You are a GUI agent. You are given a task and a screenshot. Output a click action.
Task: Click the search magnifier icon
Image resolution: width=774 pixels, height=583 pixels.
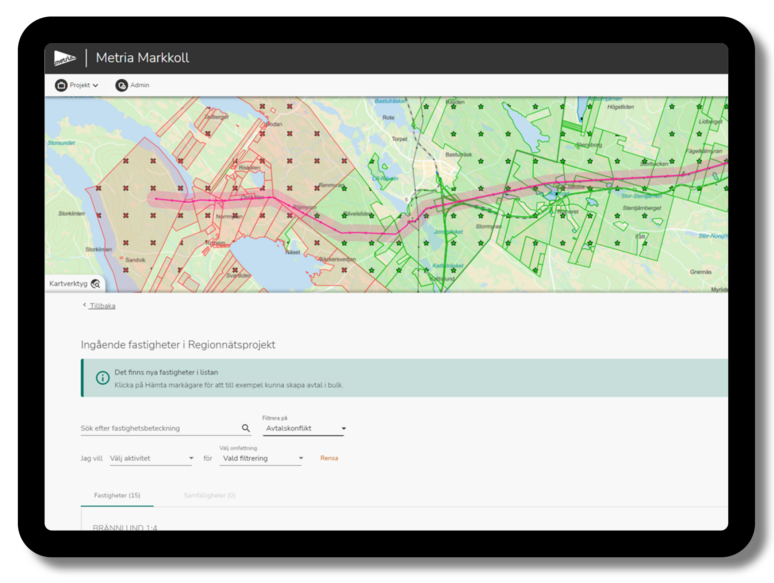[245, 428]
